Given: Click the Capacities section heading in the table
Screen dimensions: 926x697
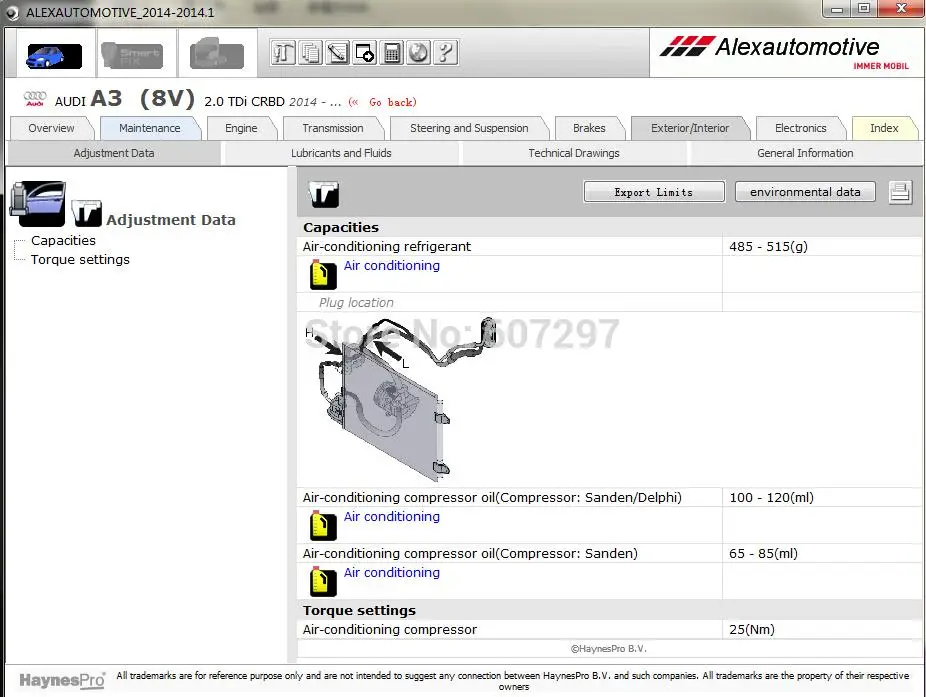Looking at the screenshot, I should click(x=341, y=227).
